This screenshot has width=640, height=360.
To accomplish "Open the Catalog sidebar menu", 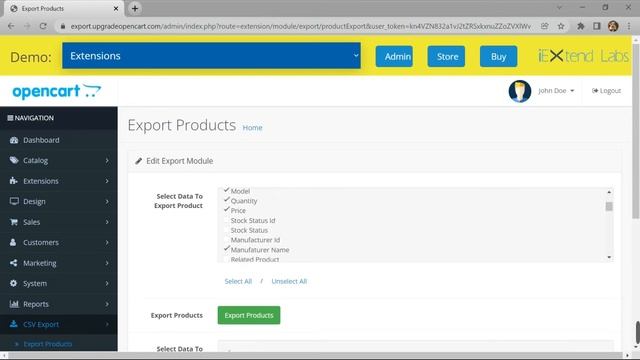I will point(59,160).
